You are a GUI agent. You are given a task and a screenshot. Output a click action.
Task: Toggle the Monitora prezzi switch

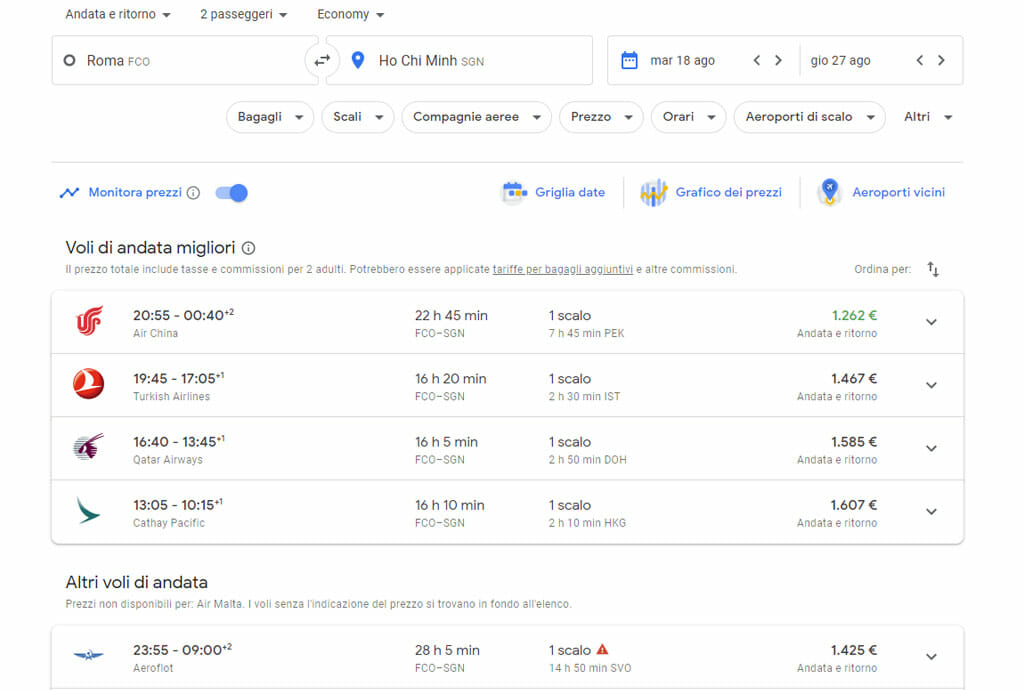(231, 193)
